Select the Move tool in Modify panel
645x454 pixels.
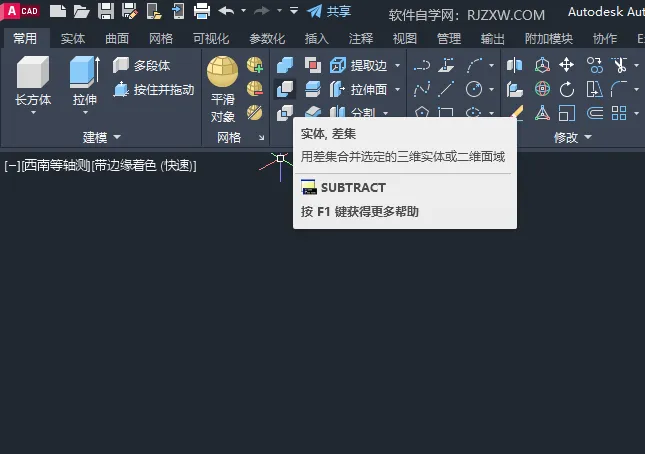(567, 65)
